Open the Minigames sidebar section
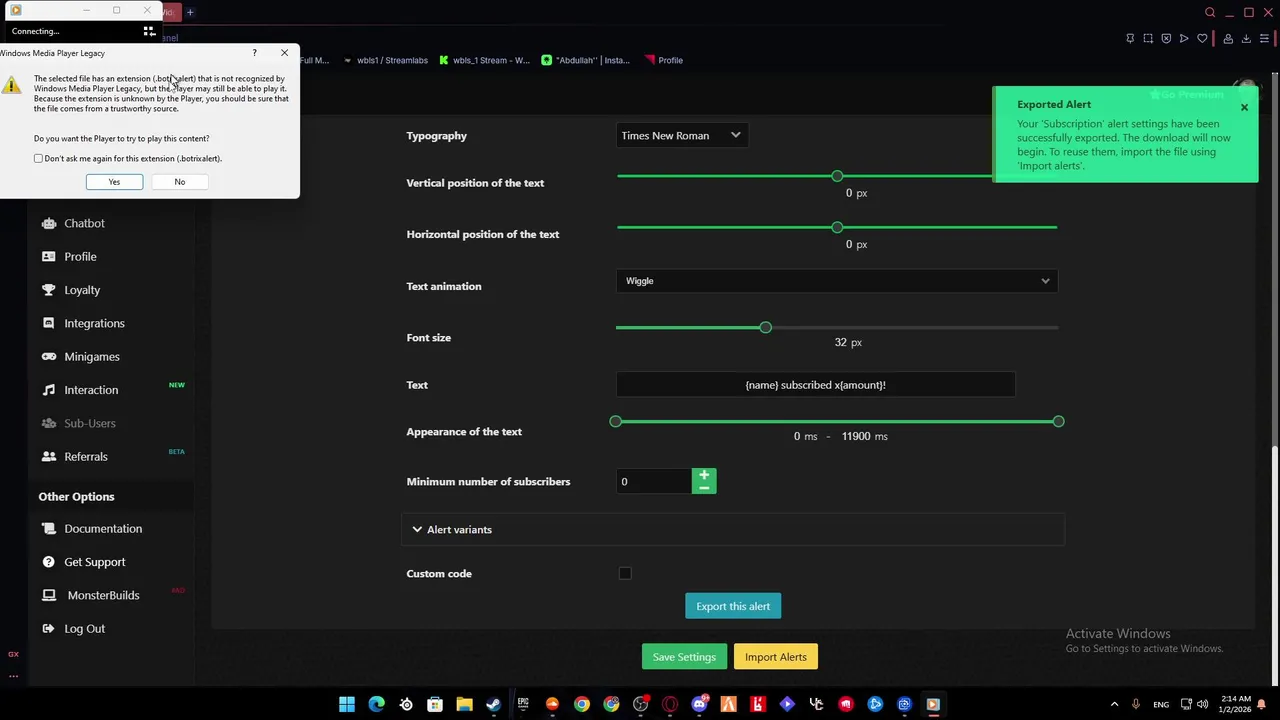This screenshot has width=1280, height=720. (x=92, y=356)
